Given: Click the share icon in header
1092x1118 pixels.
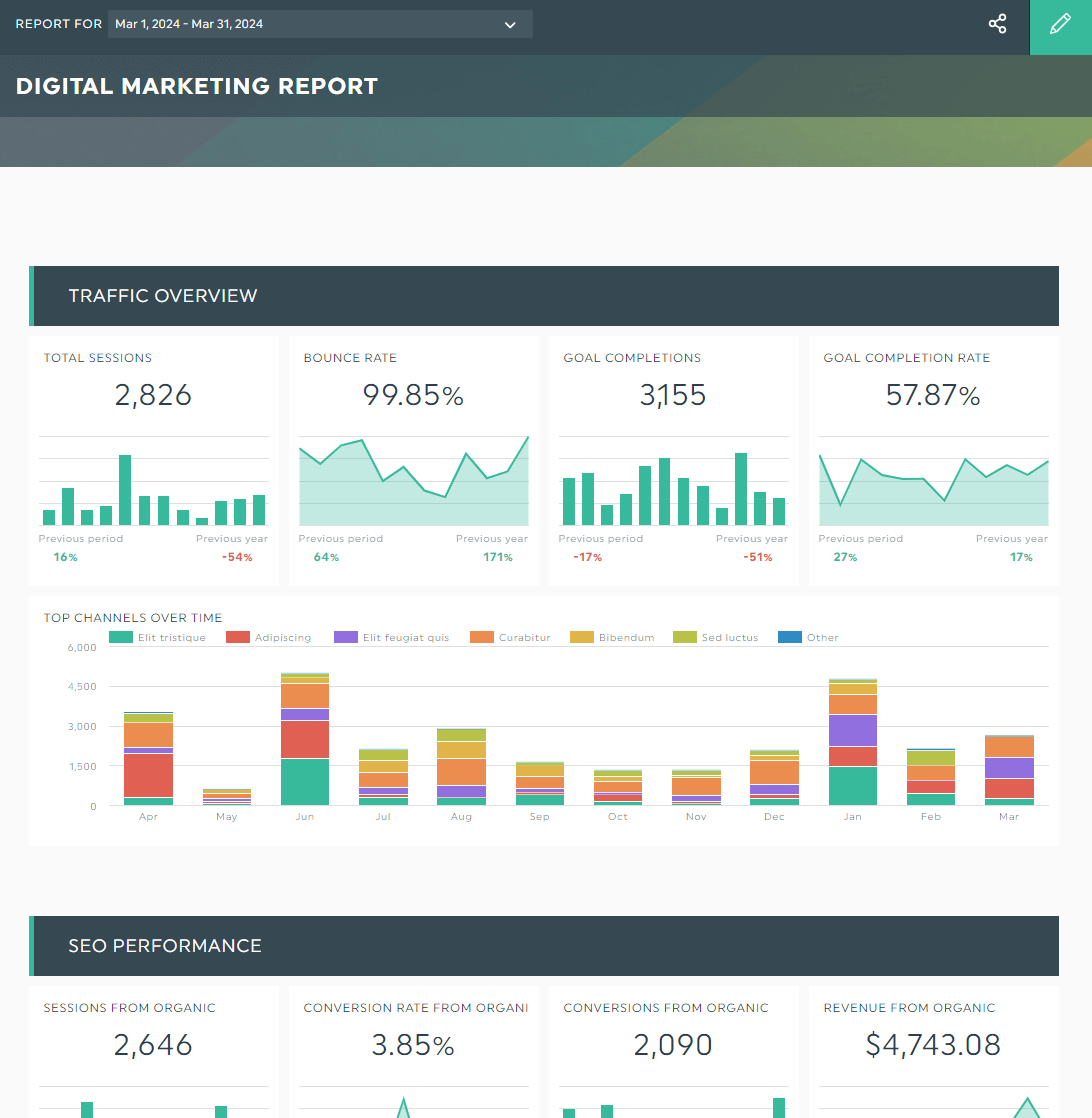Looking at the screenshot, I should [x=997, y=24].
